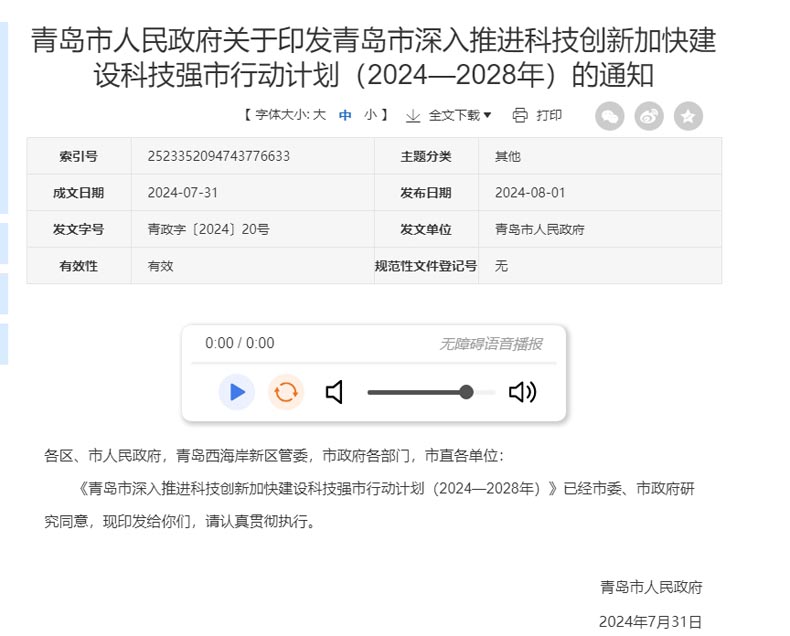
Task: Click the document main title heading
Action: pos(374,57)
